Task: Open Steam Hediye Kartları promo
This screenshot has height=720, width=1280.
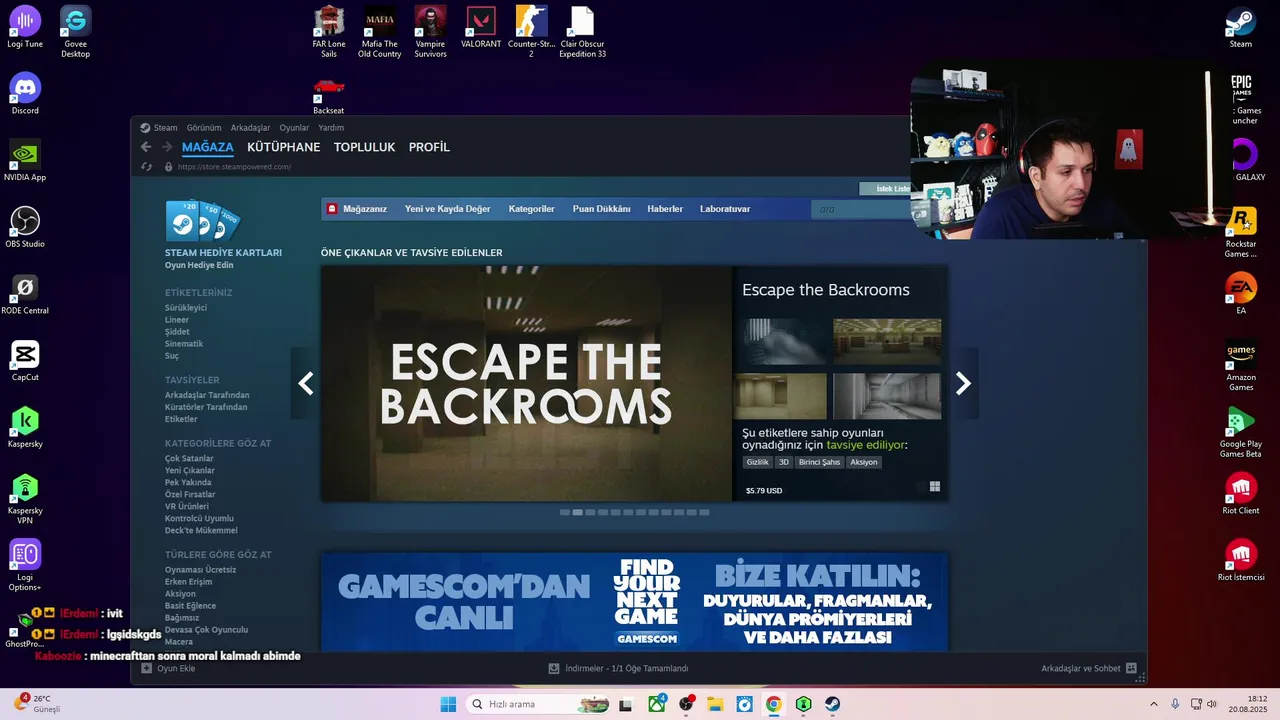Action: pos(223,236)
